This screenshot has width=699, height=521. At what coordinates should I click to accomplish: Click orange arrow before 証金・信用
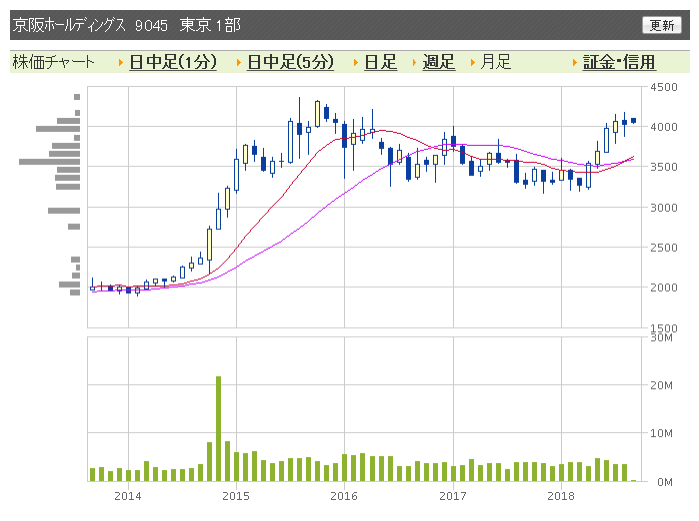[575, 63]
